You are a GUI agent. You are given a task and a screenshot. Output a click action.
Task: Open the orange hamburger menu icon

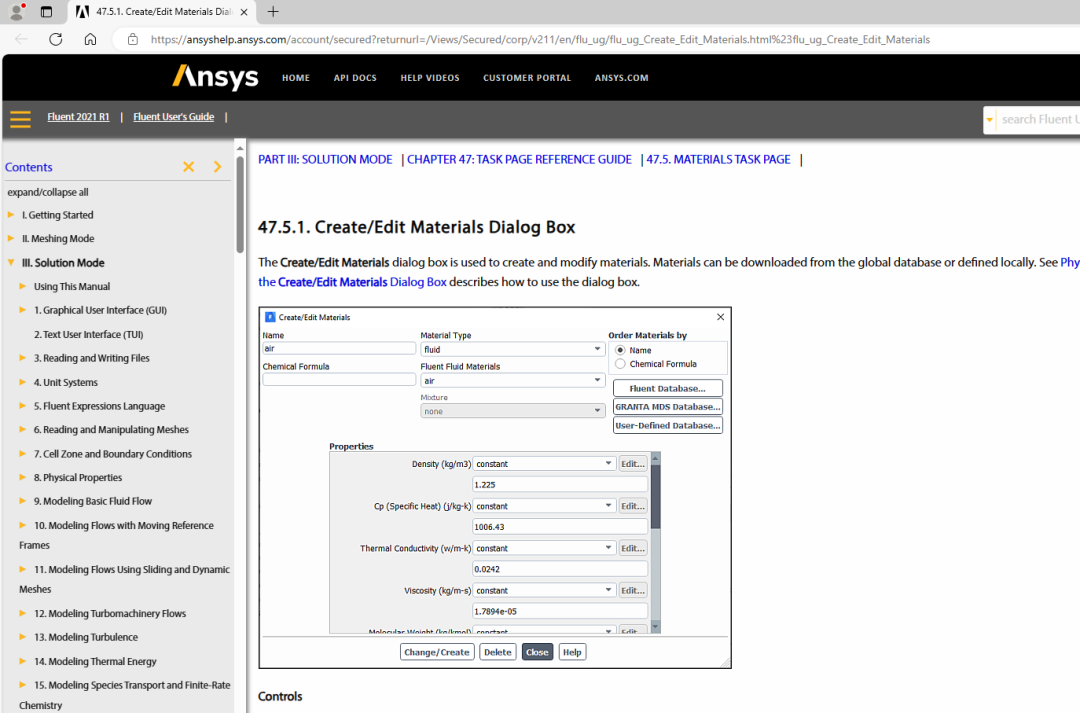(x=21, y=119)
